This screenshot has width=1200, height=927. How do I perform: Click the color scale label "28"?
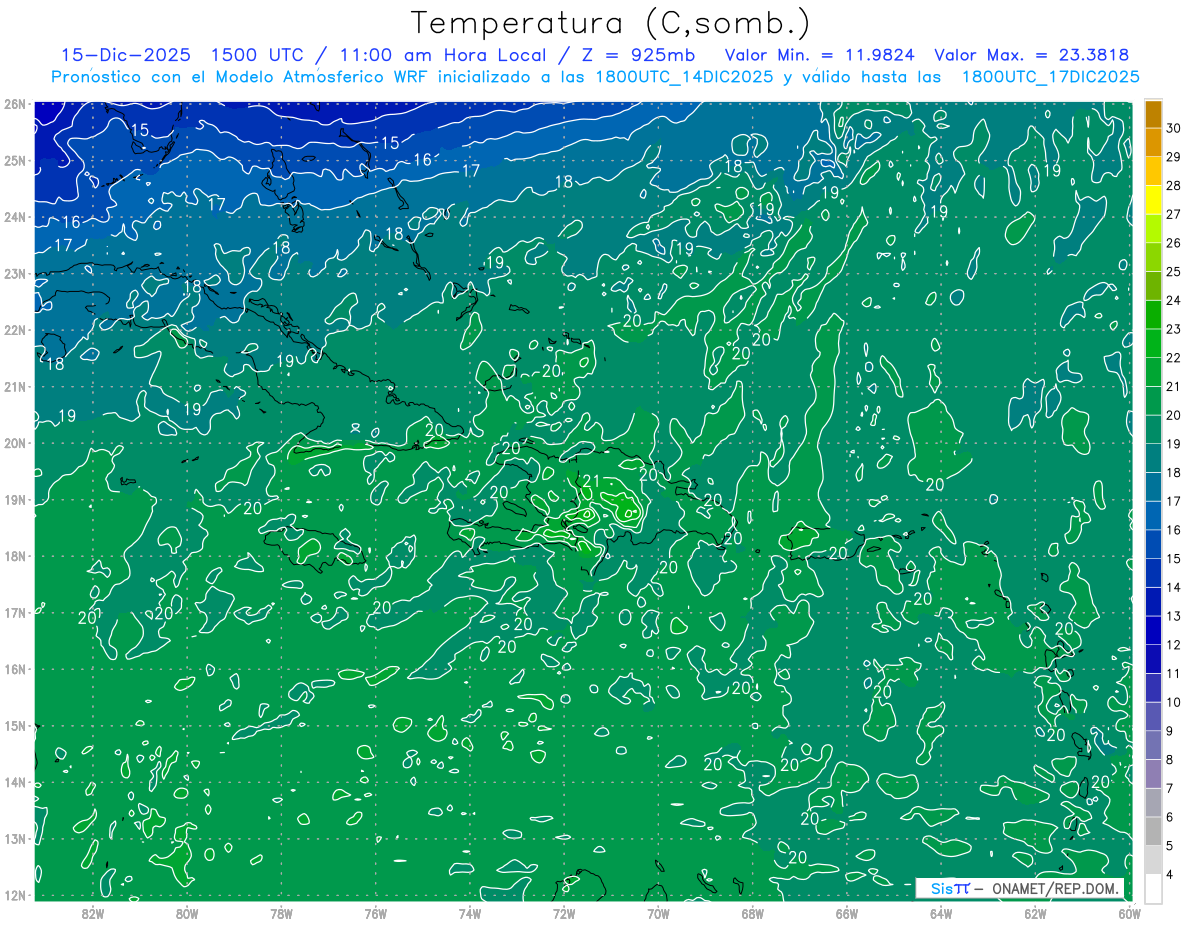tap(1174, 186)
